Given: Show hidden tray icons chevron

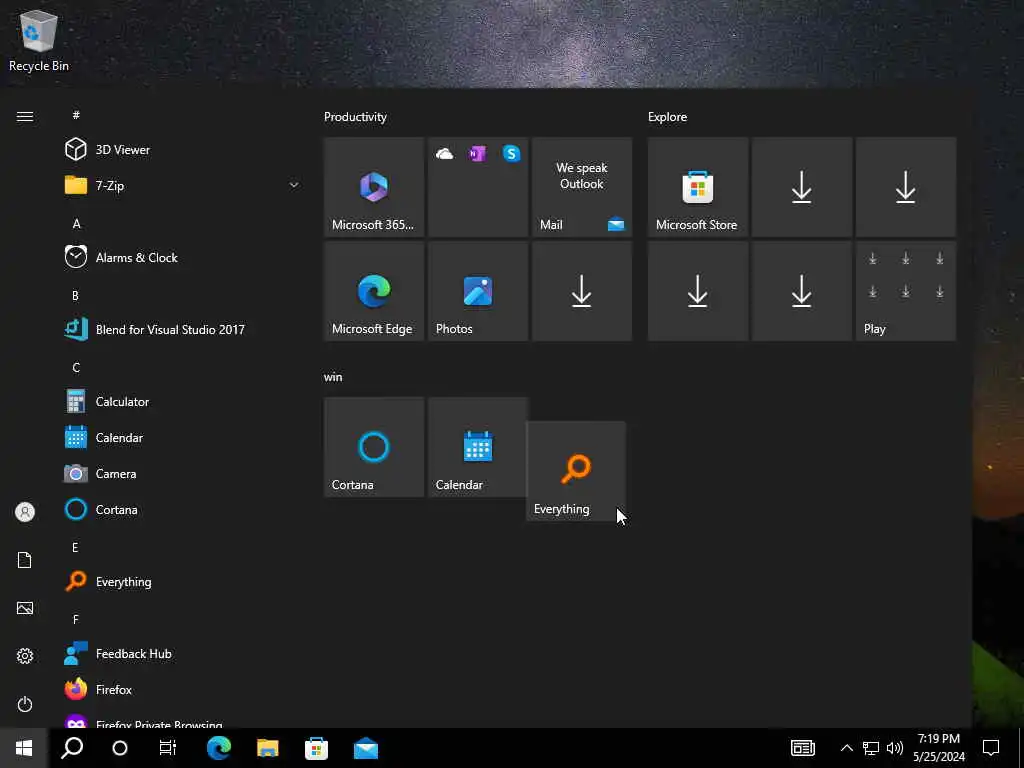Looking at the screenshot, I should [846, 748].
